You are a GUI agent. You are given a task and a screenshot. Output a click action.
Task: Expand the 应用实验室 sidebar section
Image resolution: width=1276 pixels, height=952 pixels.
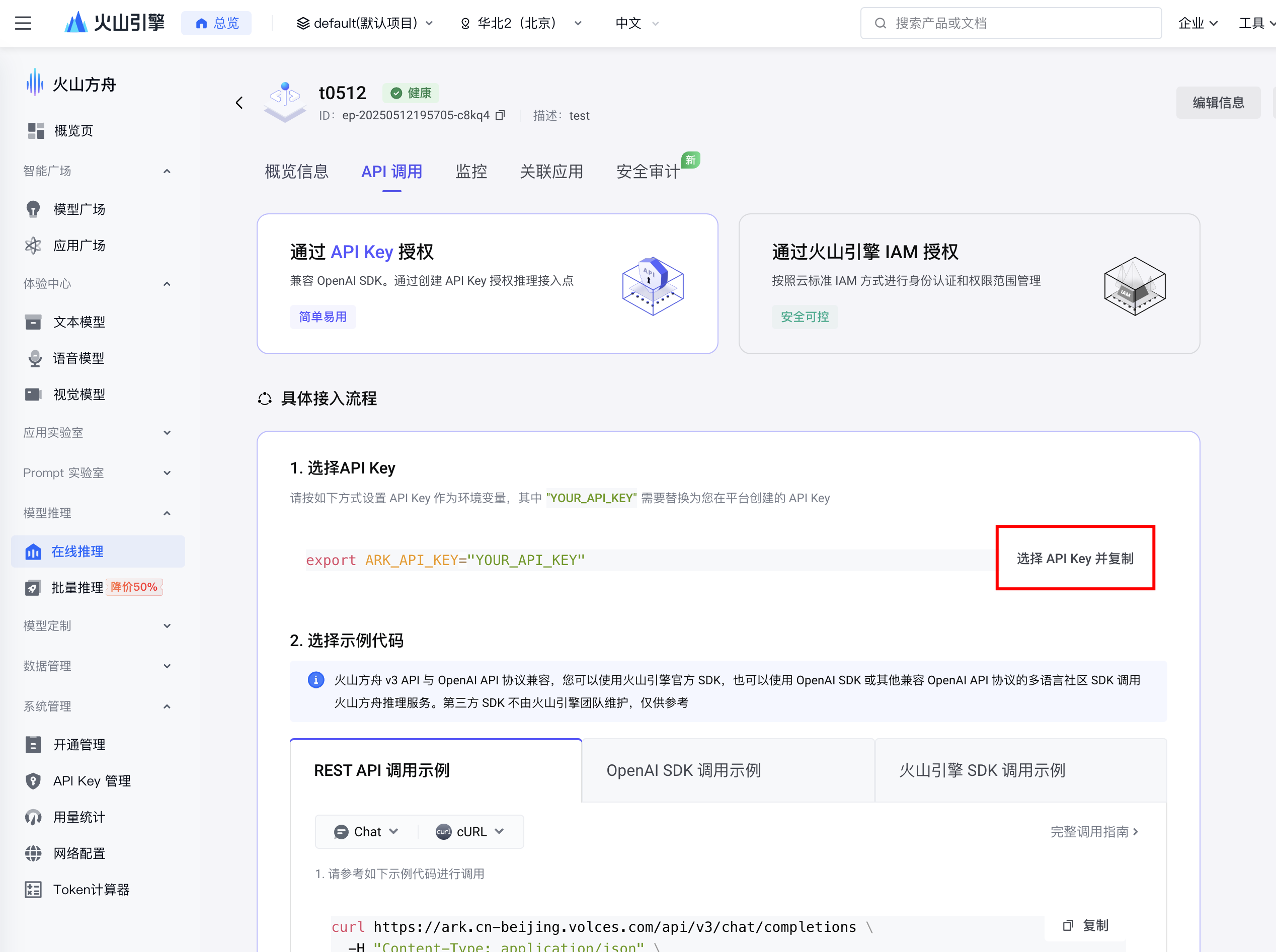(x=167, y=433)
